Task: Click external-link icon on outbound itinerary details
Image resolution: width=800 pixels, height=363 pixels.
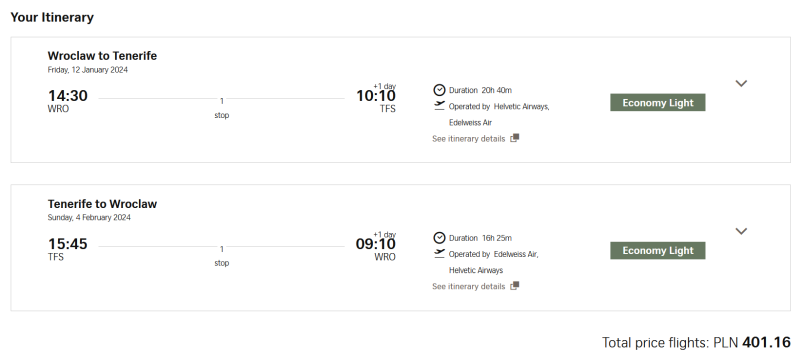Action: point(514,138)
